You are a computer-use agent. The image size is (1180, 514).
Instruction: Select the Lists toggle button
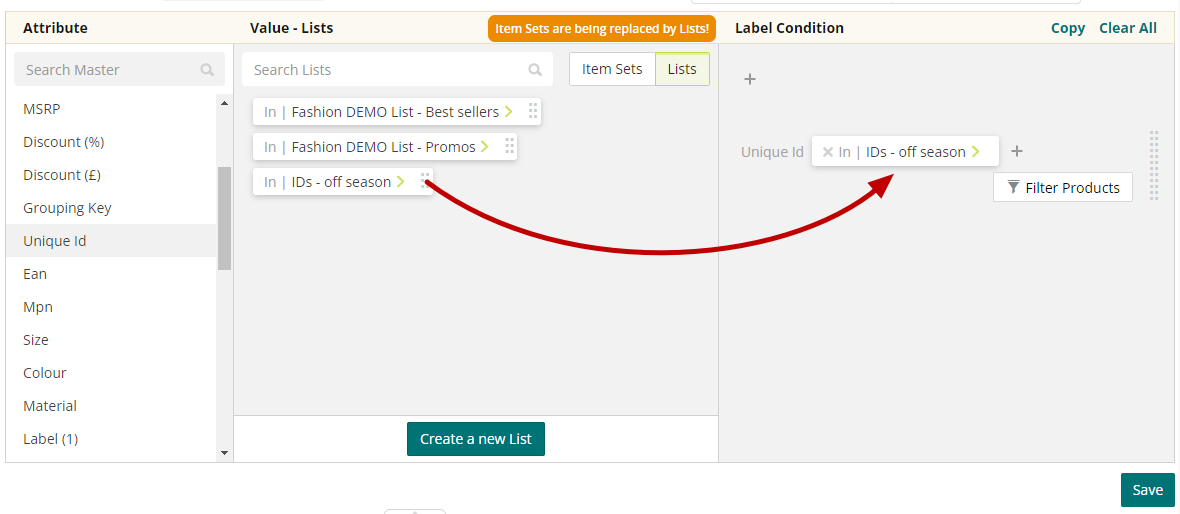(682, 69)
